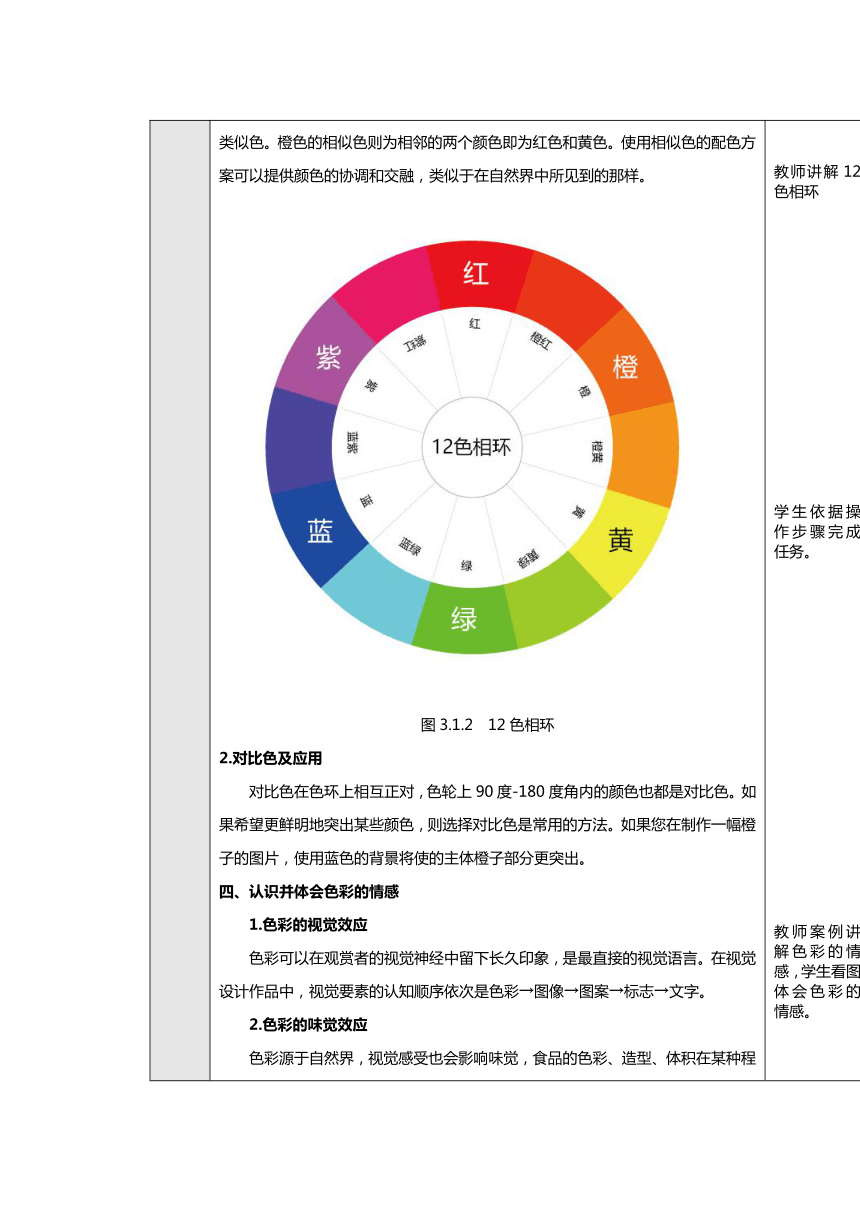
Task: Click the small inner-ring label 蓝
Action: (x=367, y=500)
